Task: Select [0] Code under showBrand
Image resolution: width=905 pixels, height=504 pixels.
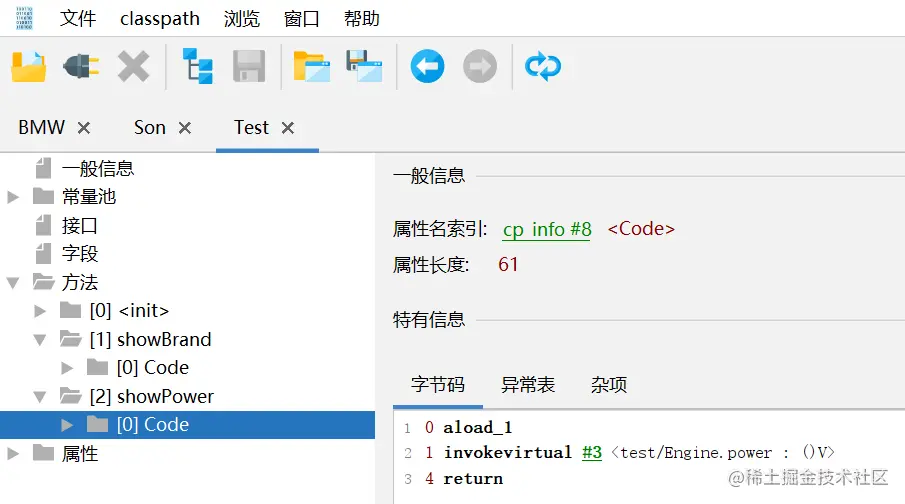Action: [153, 368]
